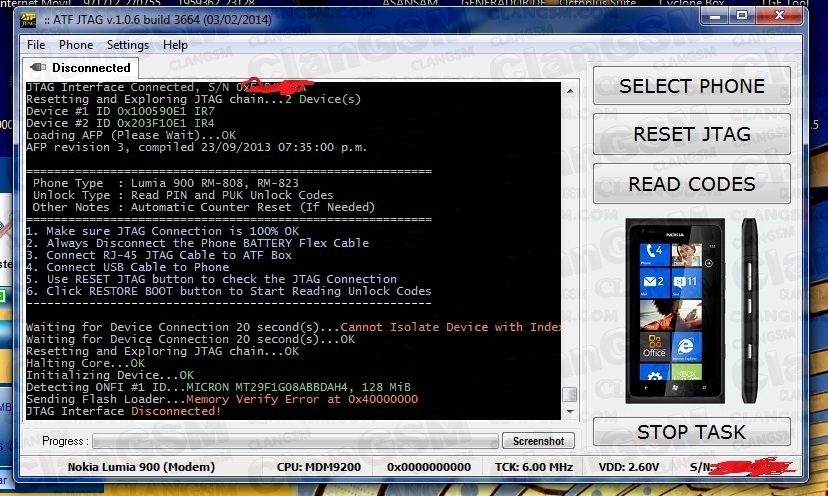Click 'CPU: MDM9200' in status bar

pyautogui.click(x=318, y=467)
